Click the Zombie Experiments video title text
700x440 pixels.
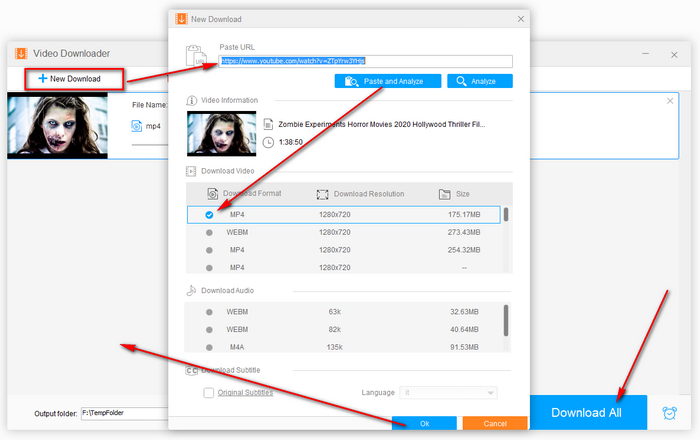click(x=382, y=125)
